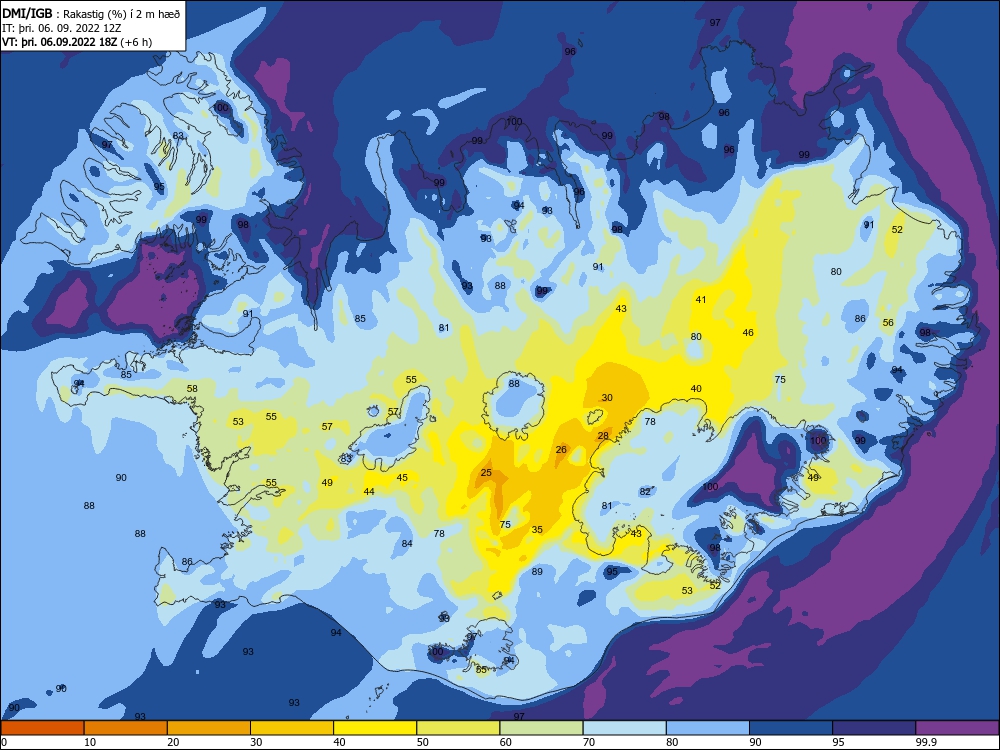Click the lightest blue 70–80 legend swatch
The width and height of the screenshot is (1000, 750).
coord(624,728)
